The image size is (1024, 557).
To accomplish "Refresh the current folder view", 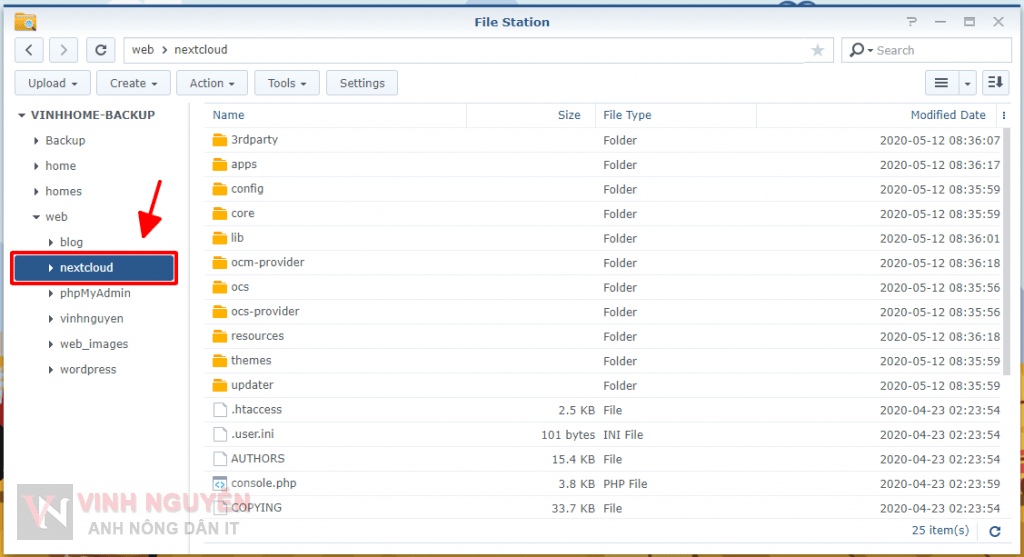I will tap(100, 50).
